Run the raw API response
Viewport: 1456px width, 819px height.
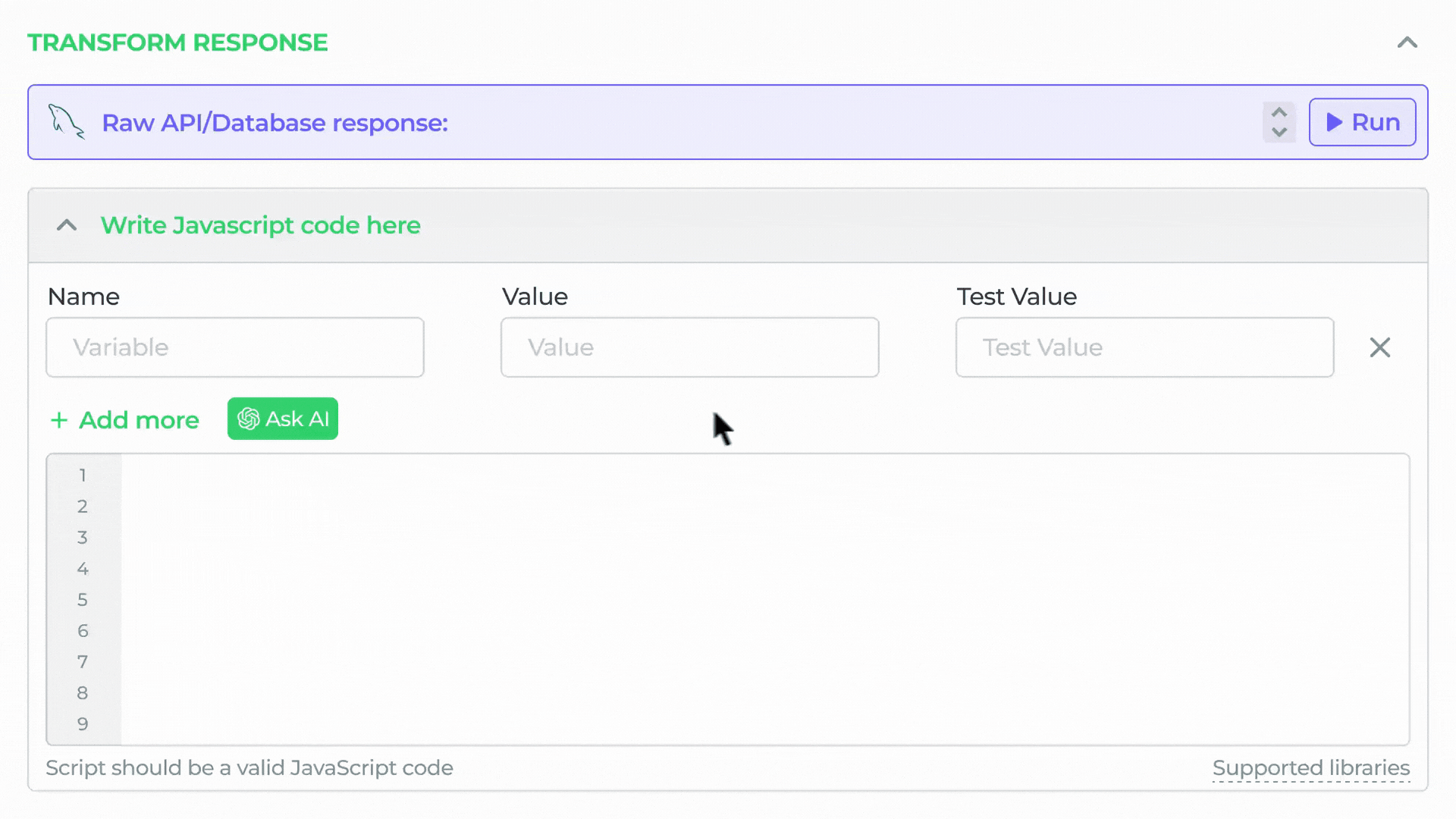point(1362,122)
